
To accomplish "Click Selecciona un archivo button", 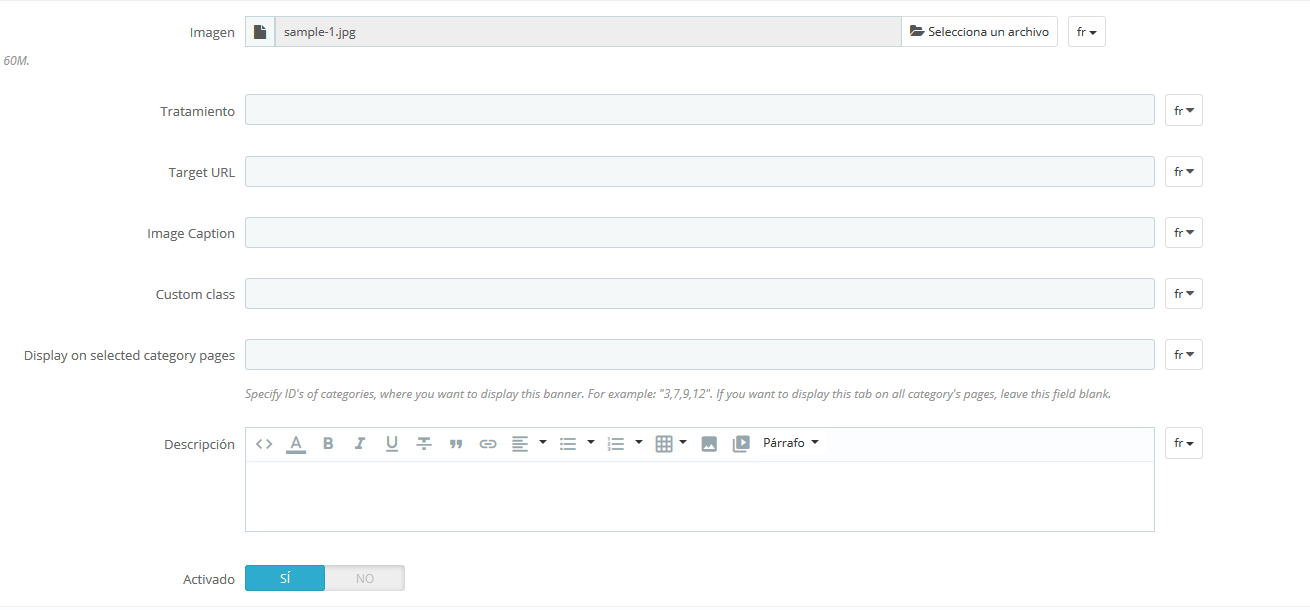I will coord(979,32).
